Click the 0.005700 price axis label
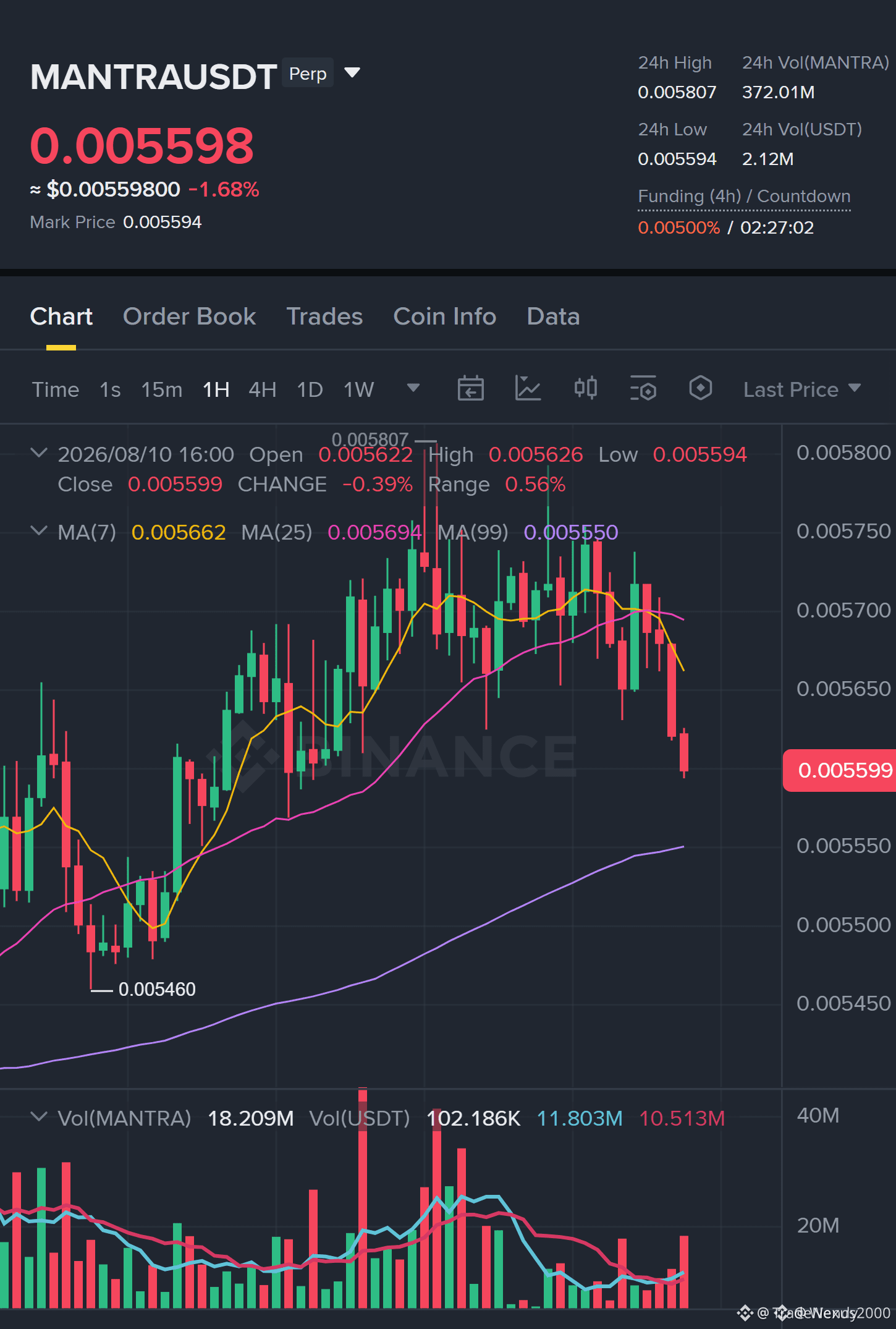This screenshot has width=896, height=1329. click(x=843, y=610)
